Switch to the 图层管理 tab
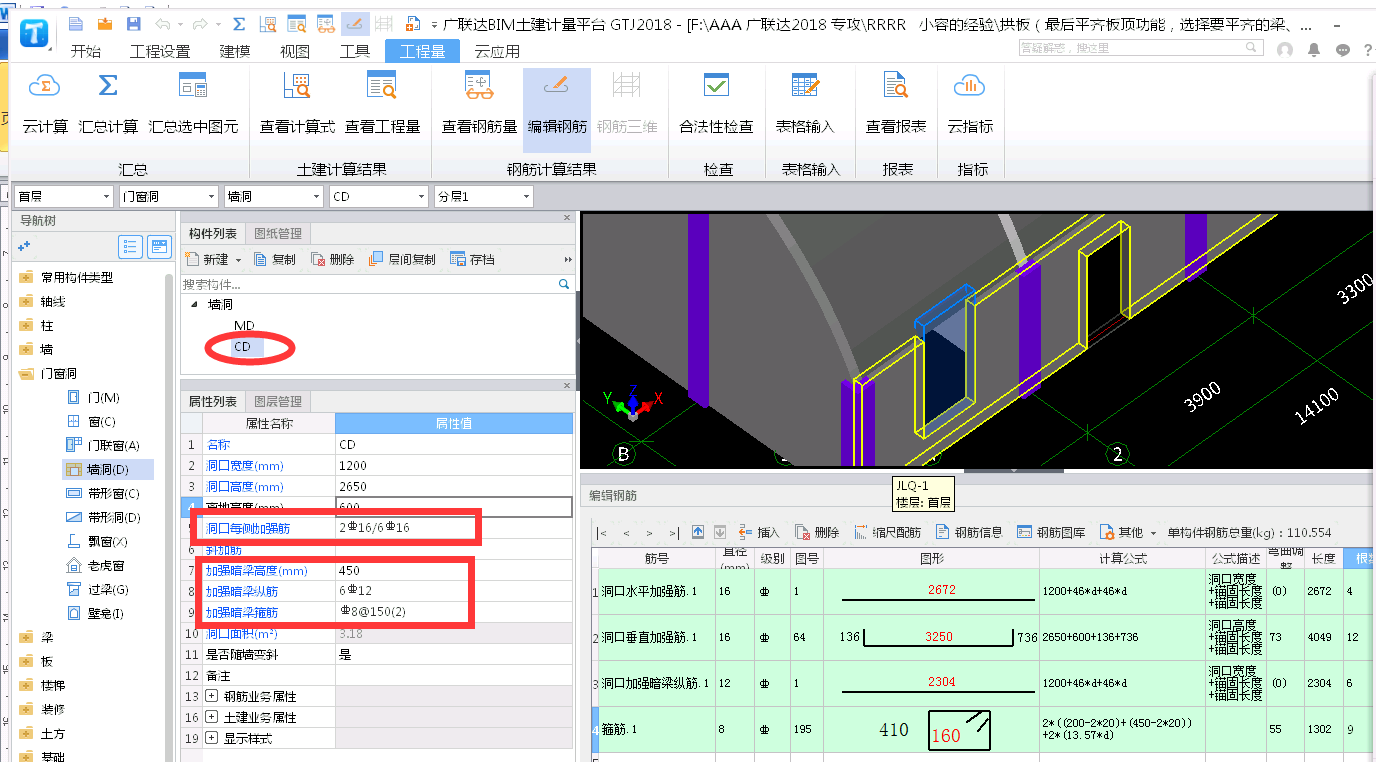This screenshot has width=1376, height=762. click(x=277, y=401)
